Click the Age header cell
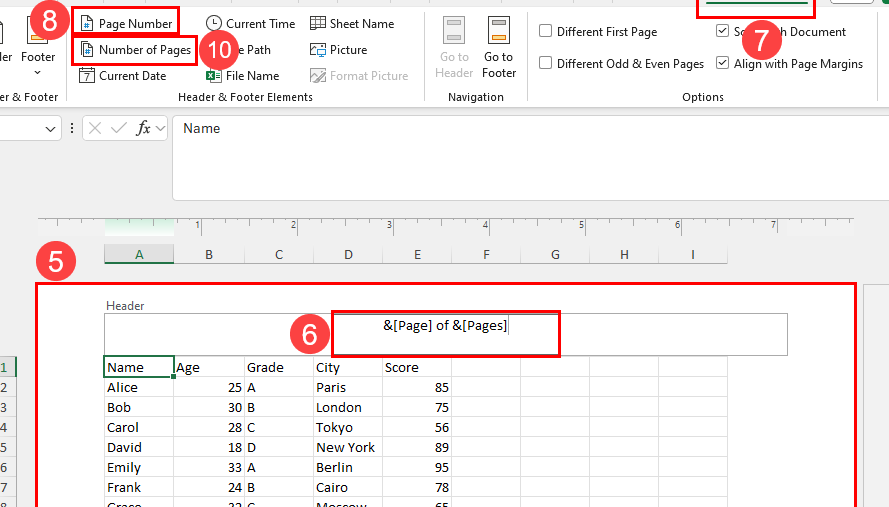Screen dimensions: 889x507 pyautogui.click(x=209, y=367)
